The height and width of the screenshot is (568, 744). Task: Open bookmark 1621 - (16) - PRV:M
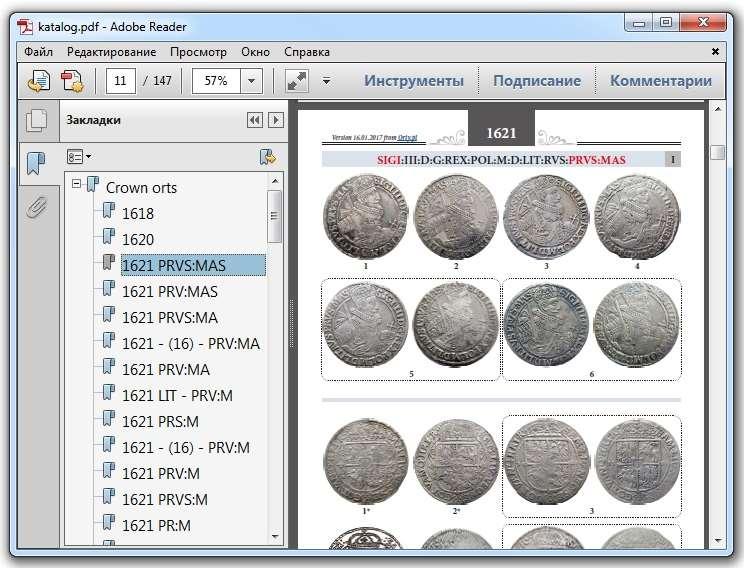click(x=186, y=447)
